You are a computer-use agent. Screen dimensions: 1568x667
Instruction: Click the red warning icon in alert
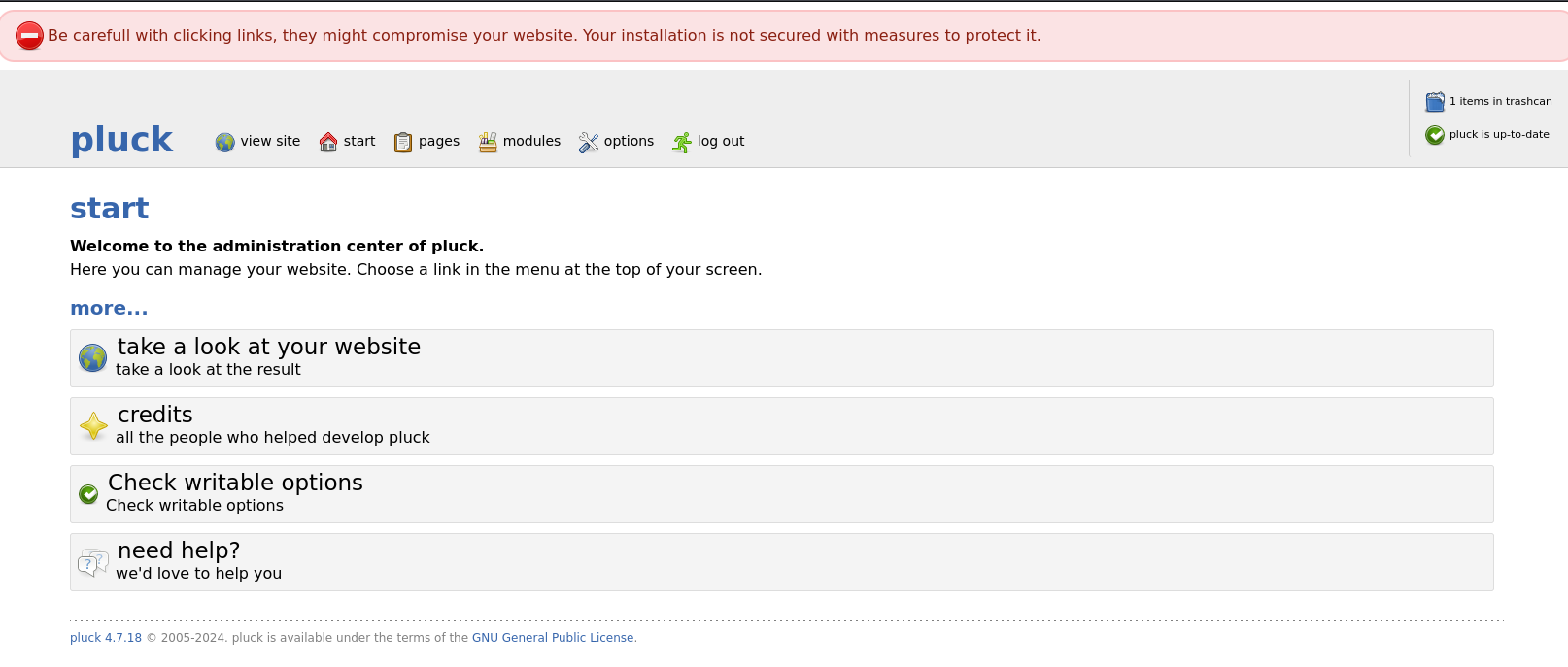point(30,36)
